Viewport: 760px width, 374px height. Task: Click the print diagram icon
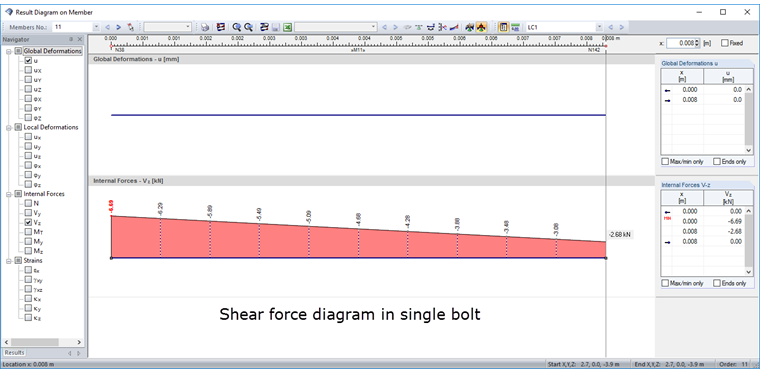(x=206, y=27)
